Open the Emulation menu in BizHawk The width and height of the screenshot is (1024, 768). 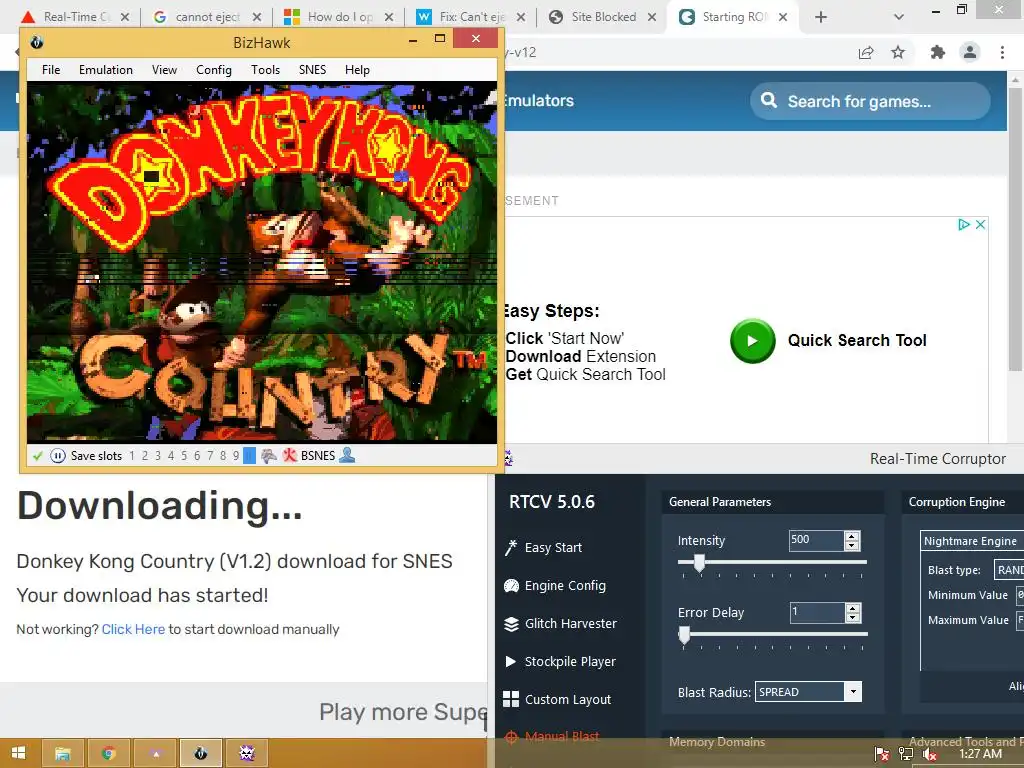pos(106,70)
